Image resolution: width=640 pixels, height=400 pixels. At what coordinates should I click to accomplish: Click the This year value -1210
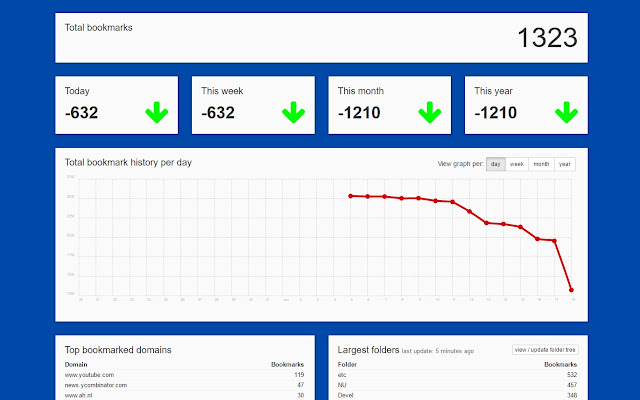pyautogui.click(x=496, y=113)
